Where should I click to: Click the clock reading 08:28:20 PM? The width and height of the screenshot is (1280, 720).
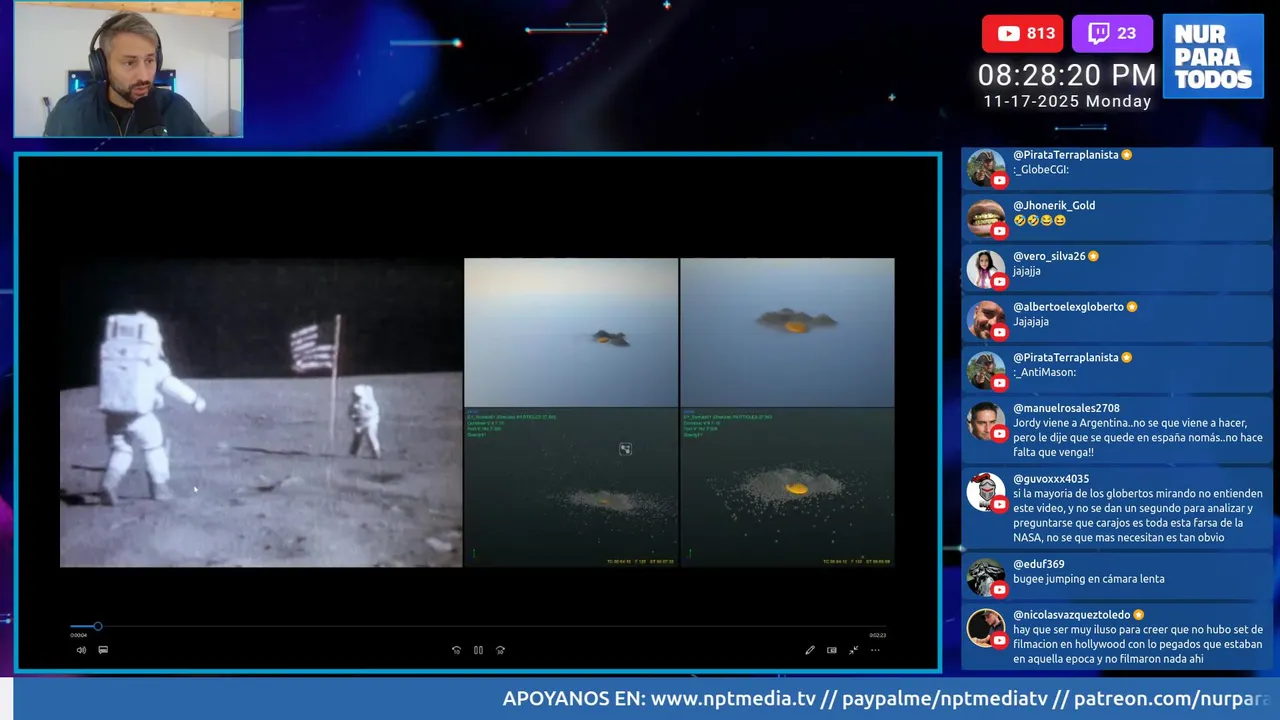tap(1067, 75)
